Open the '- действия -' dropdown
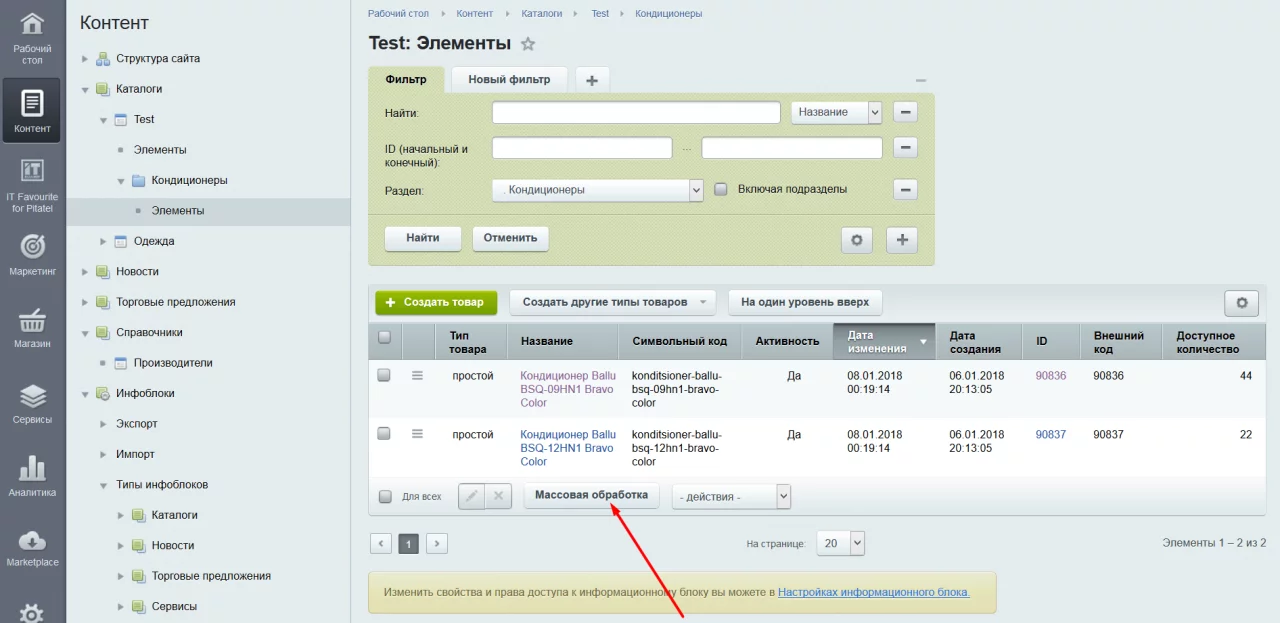The height and width of the screenshot is (623, 1280). point(731,497)
